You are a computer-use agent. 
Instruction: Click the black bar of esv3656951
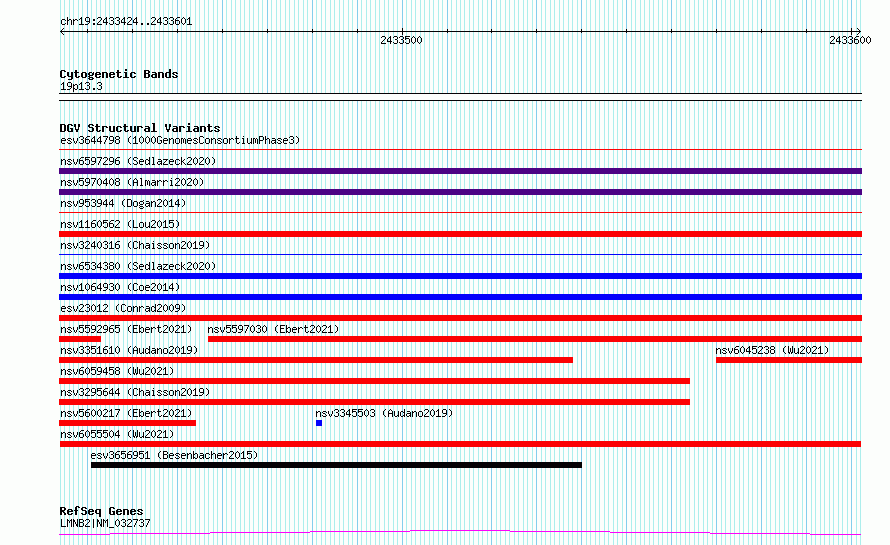[336, 465]
